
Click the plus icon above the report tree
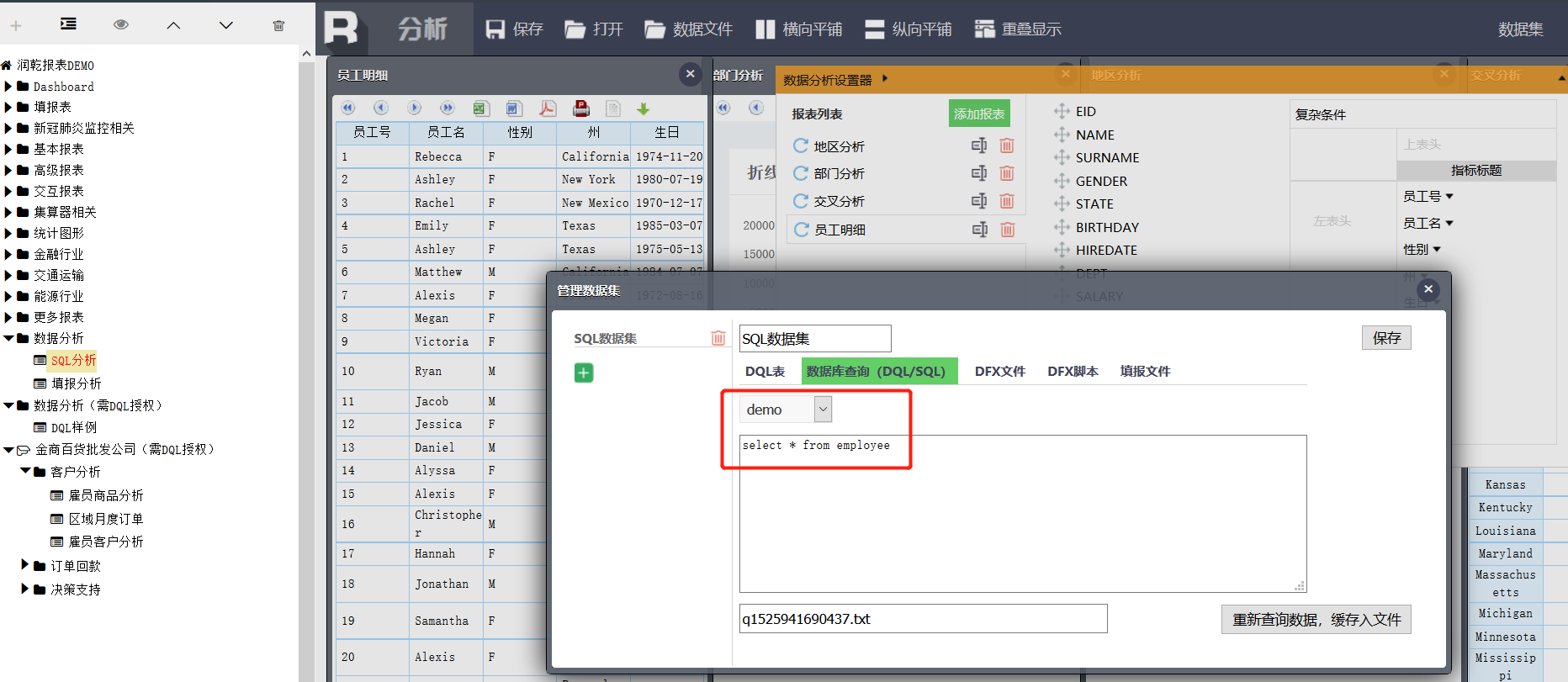(16, 25)
